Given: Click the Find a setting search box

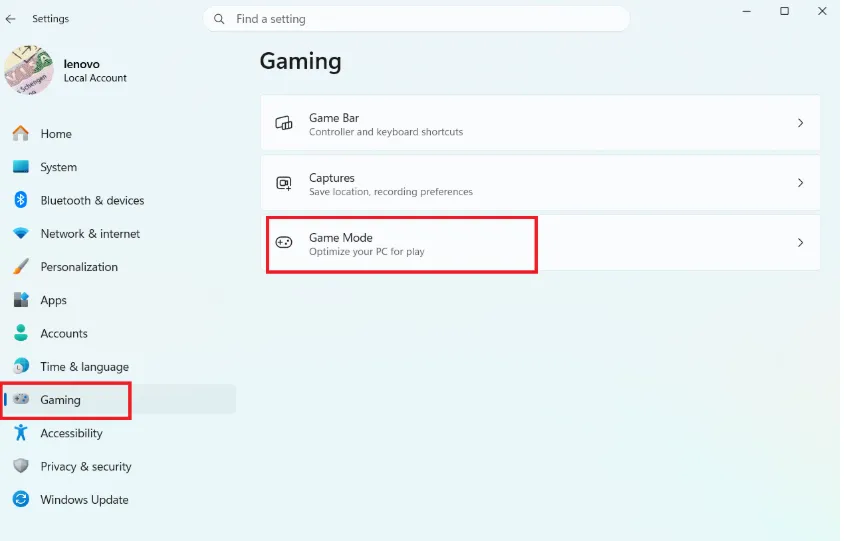Looking at the screenshot, I should tap(416, 19).
